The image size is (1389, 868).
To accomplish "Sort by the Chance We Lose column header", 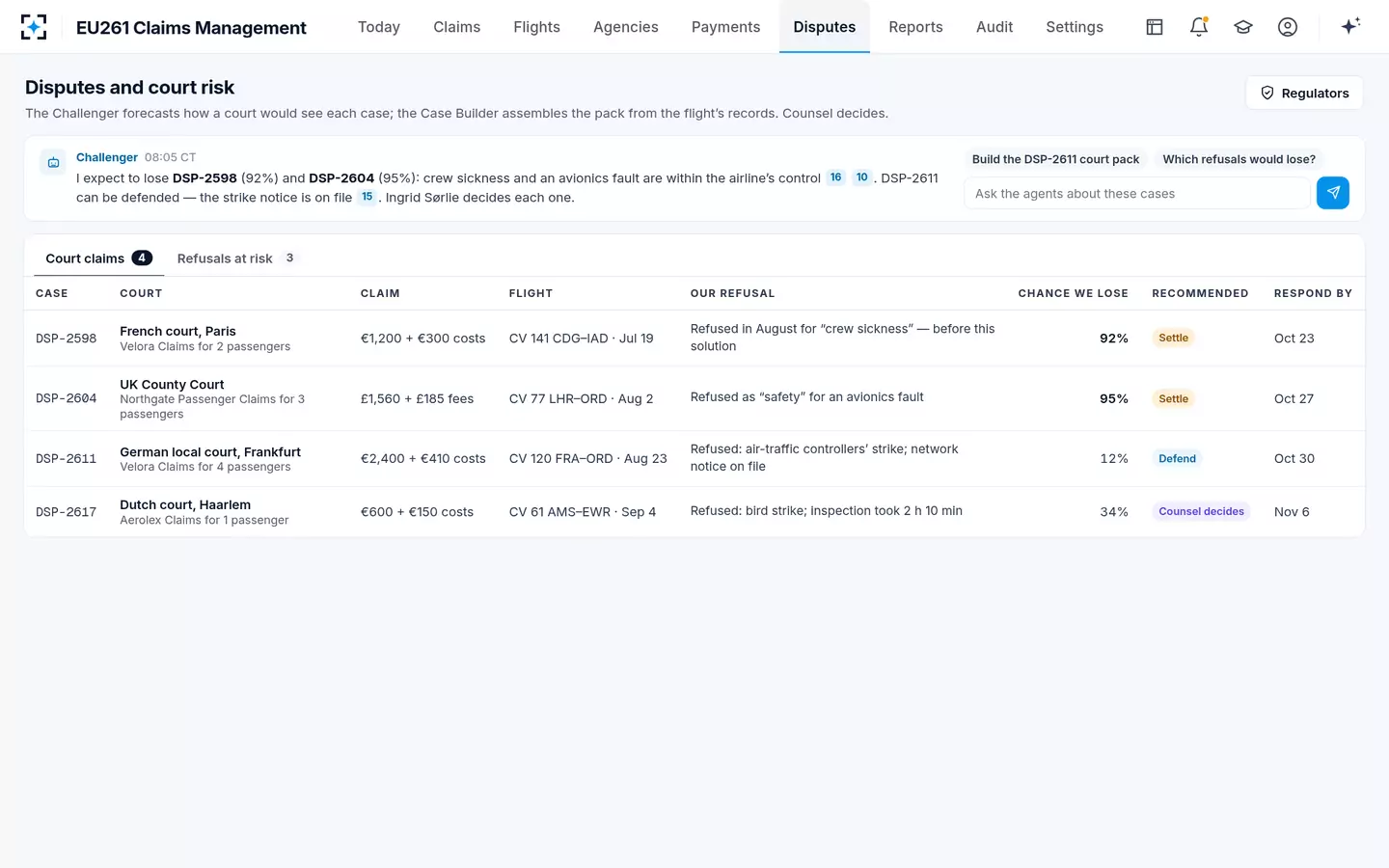I will tap(1073, 293).
